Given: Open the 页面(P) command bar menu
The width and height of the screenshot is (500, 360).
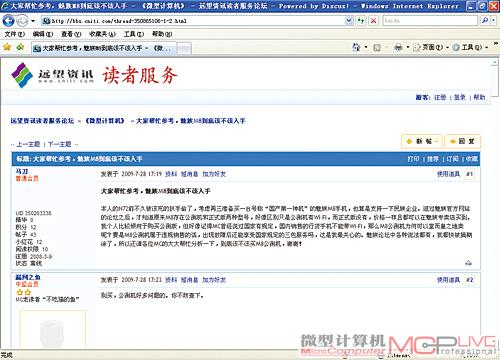Looking at the screenshot, I should click(x=431, y=47).
